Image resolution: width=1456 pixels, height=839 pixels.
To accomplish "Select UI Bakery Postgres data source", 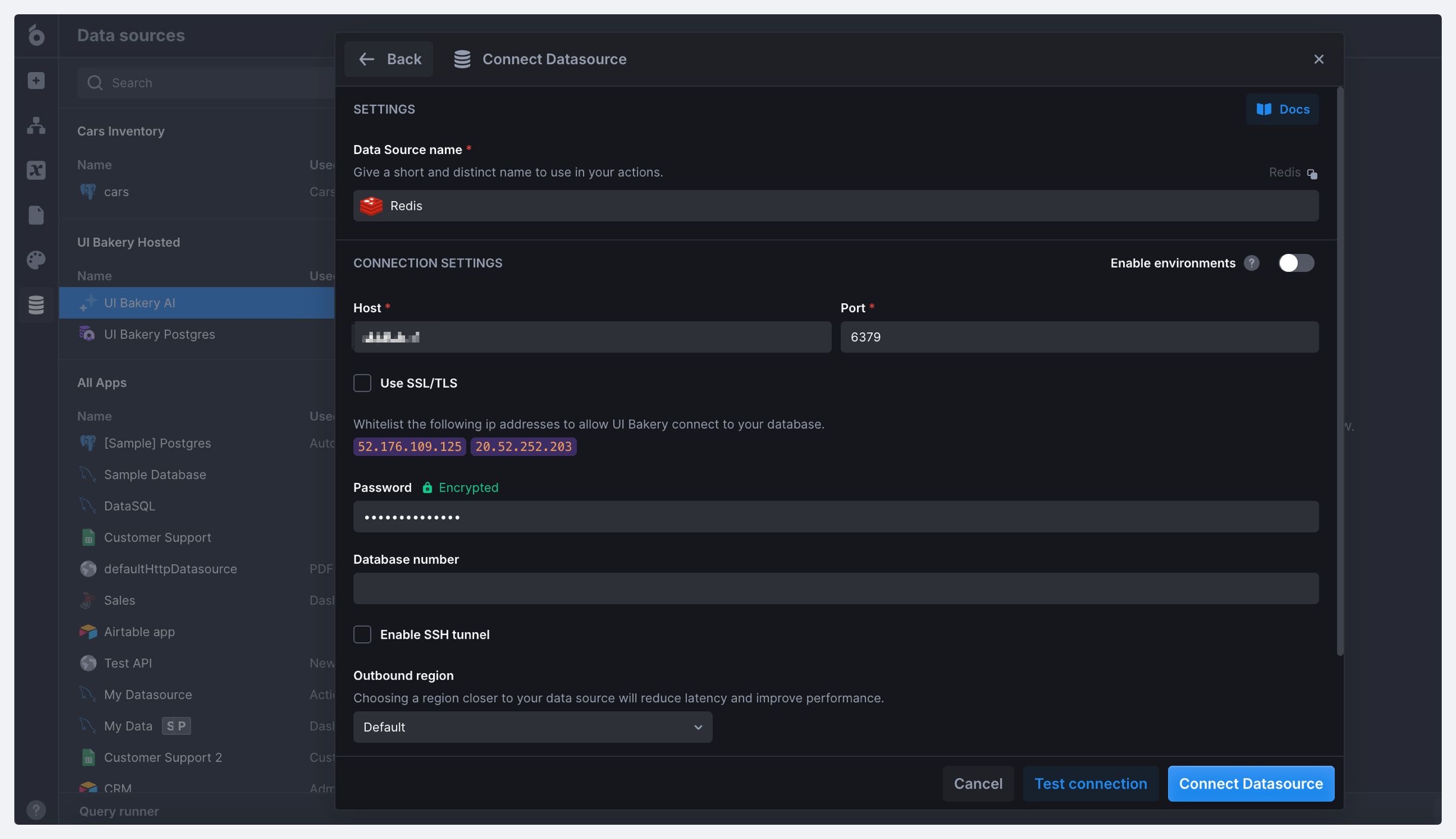I will coord(159,334).
